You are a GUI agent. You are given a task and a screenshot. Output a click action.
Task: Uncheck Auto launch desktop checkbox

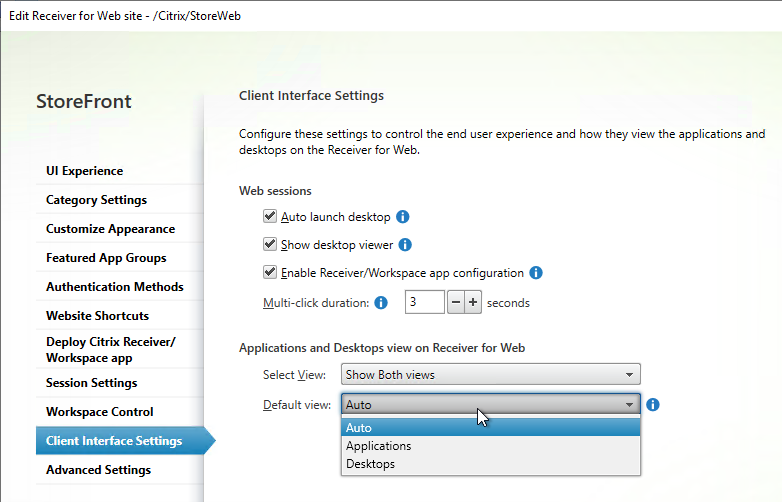[270, 216]
